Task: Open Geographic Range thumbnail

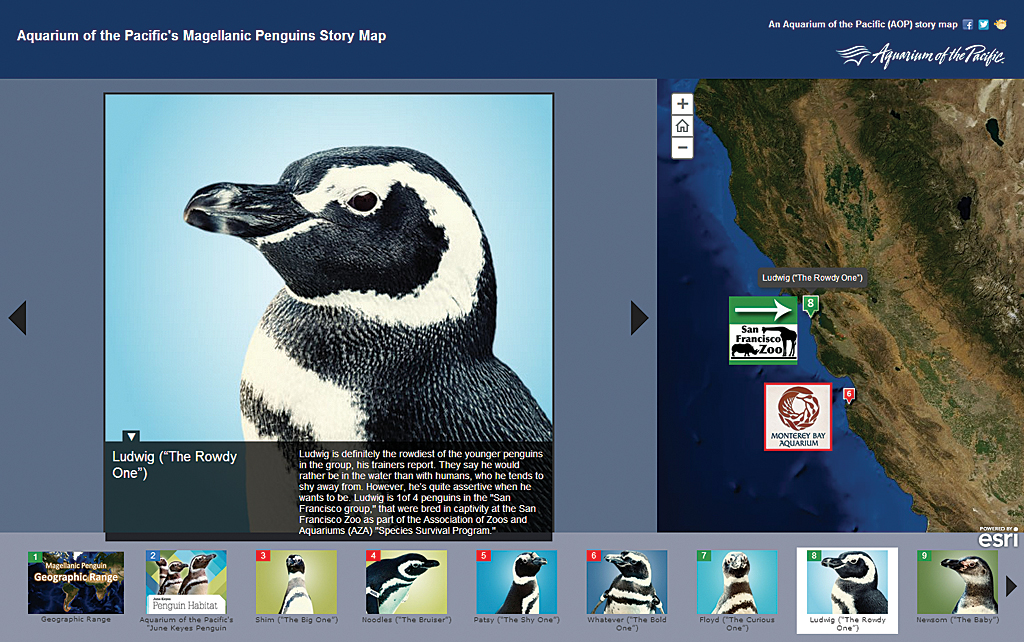Action: tap(76, 583)
